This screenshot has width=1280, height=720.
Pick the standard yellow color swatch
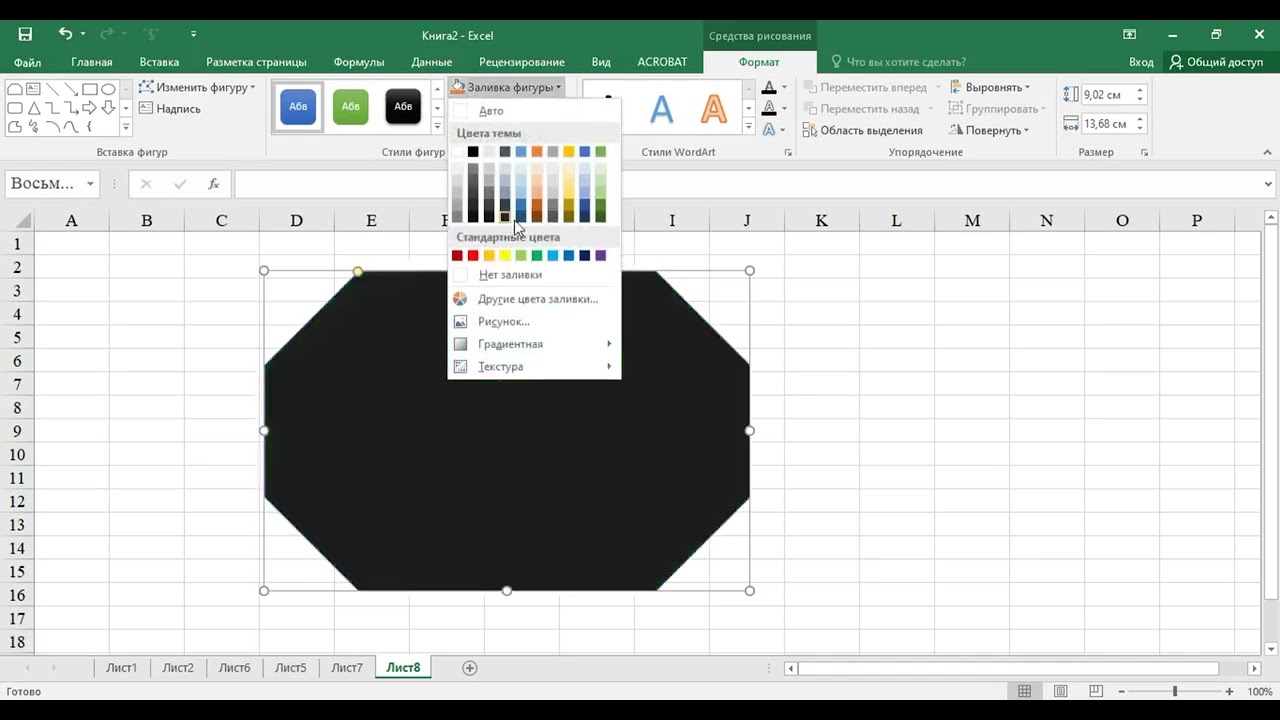pos(505,256)
